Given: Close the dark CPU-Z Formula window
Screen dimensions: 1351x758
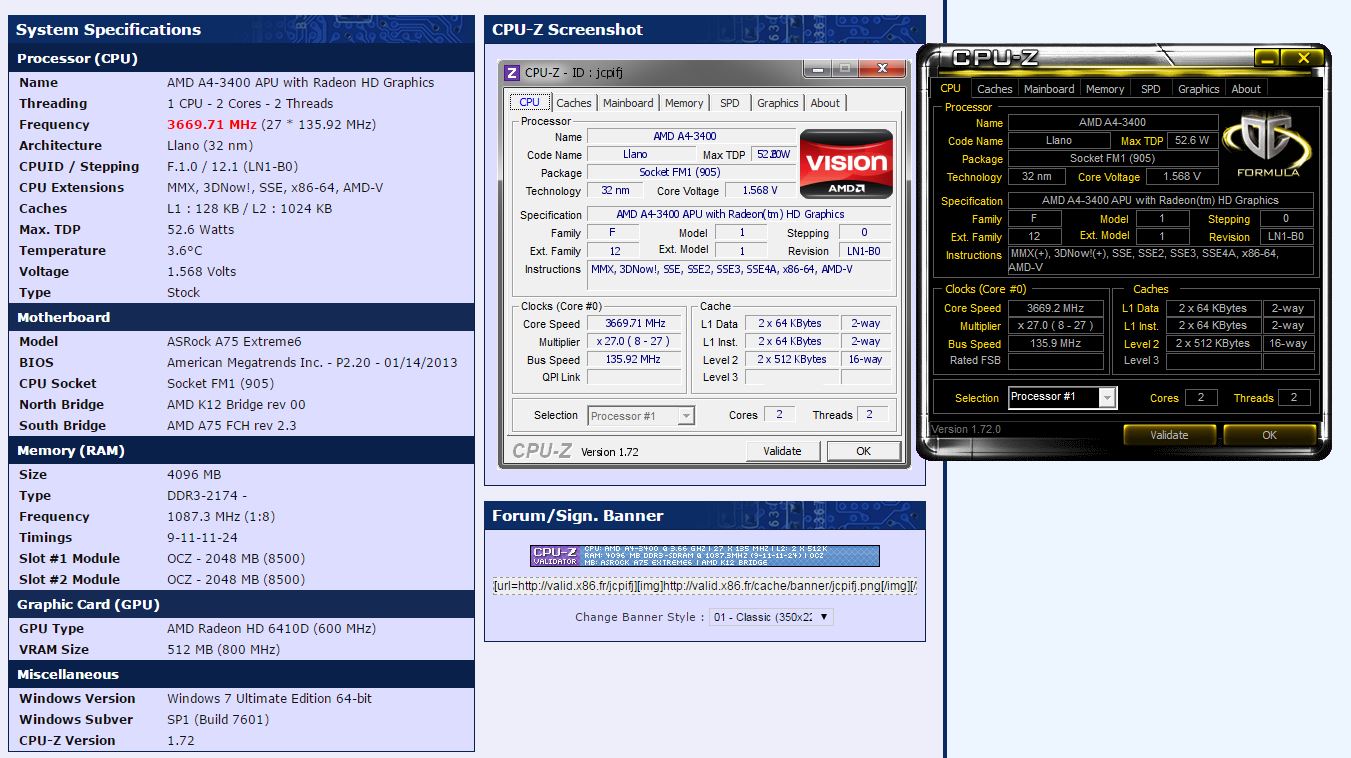Looking at the screenshot, I should [x=1303, y=58].
